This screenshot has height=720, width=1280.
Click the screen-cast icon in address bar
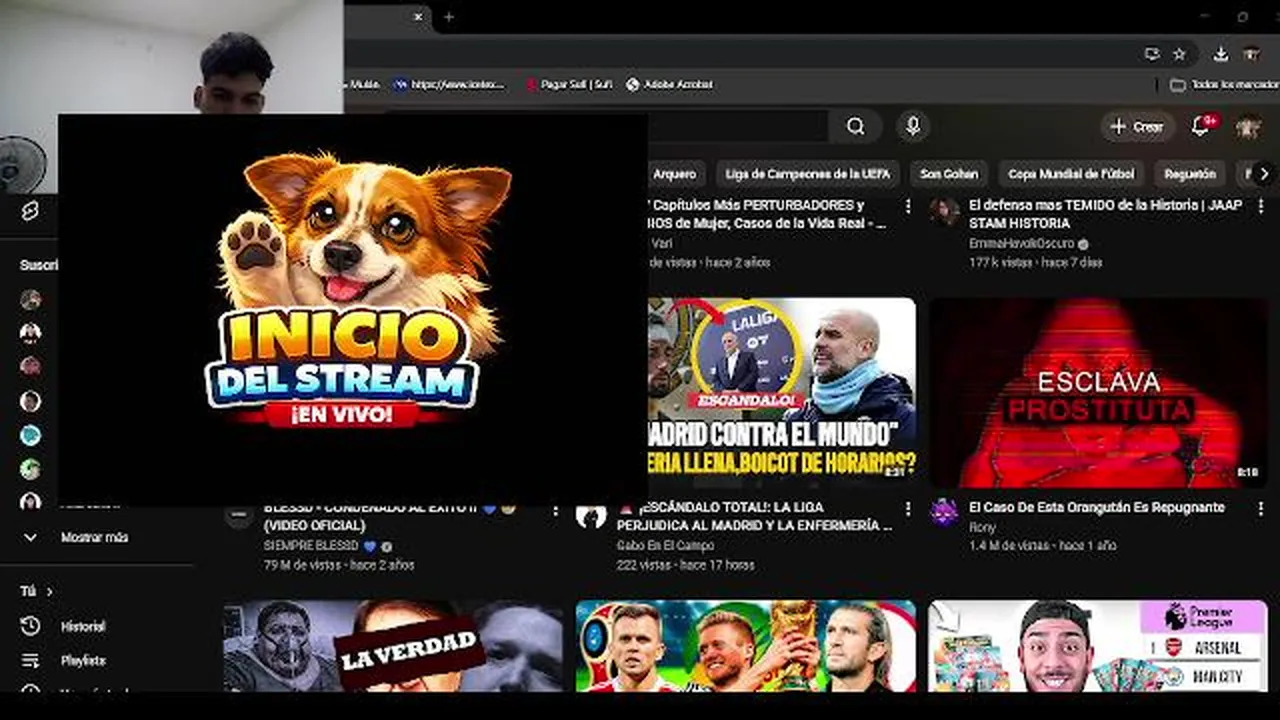click(x=1152, y=54)
